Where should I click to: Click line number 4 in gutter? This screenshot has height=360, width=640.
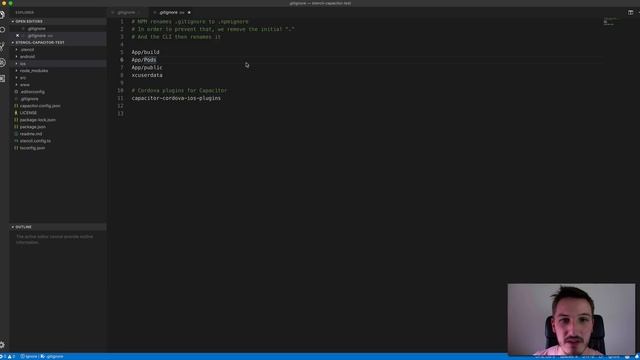pyautogui.click(x=122, y=44)
